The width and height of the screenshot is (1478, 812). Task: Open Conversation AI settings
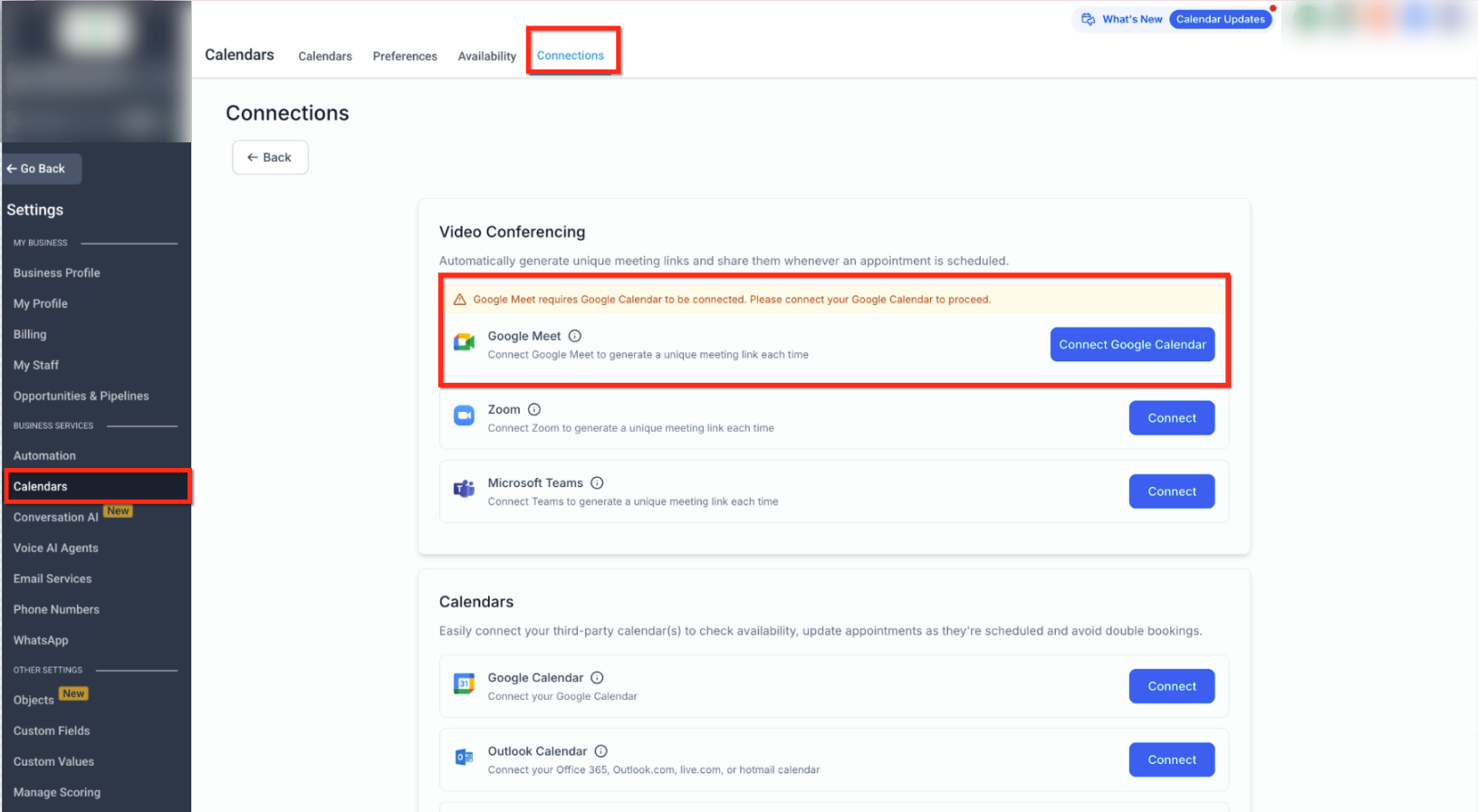pyautogui.click(x=56, y=517)
